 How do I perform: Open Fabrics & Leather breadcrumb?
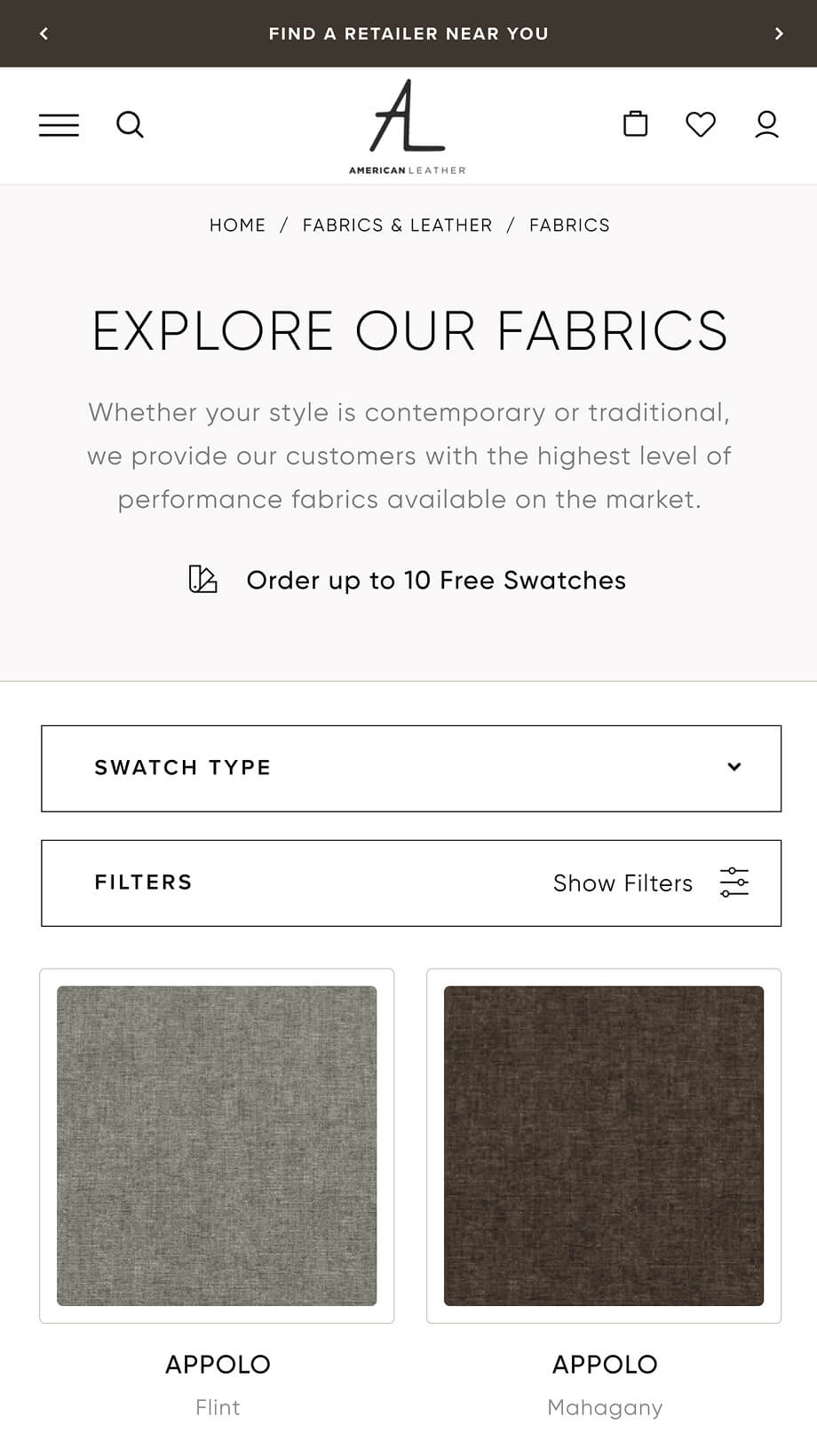[397, 226]
